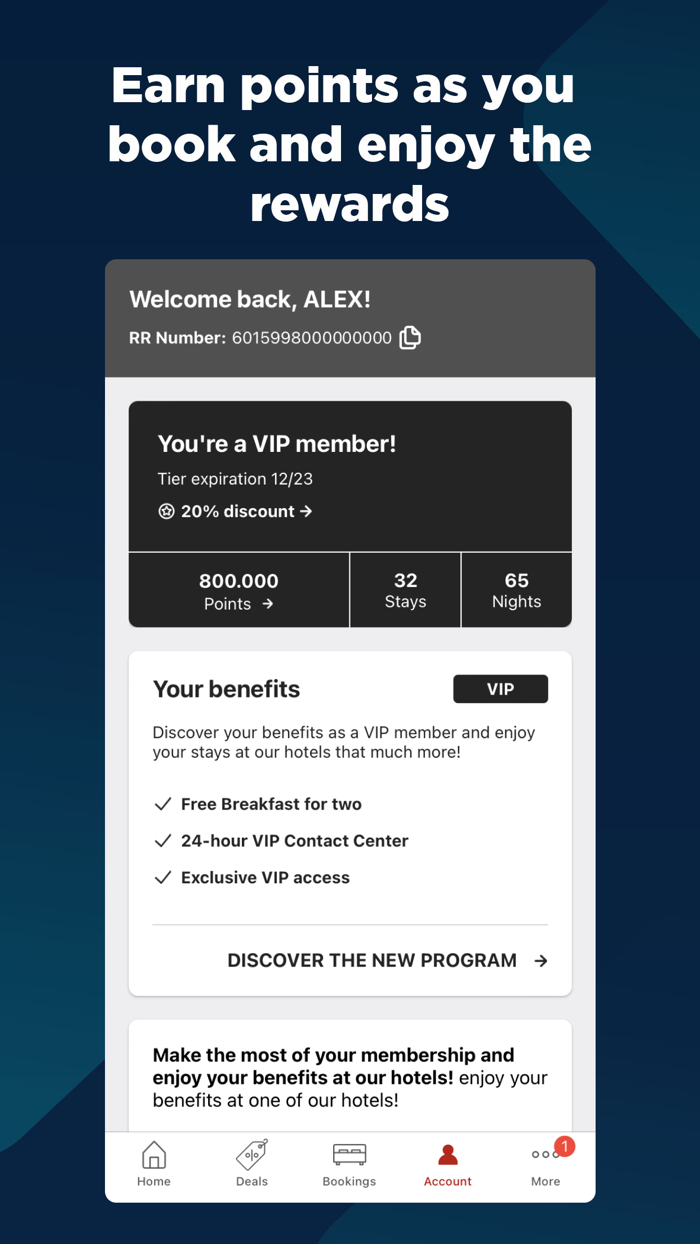
Task: Tap the 32 Stays counter
Action: [405, 590]
